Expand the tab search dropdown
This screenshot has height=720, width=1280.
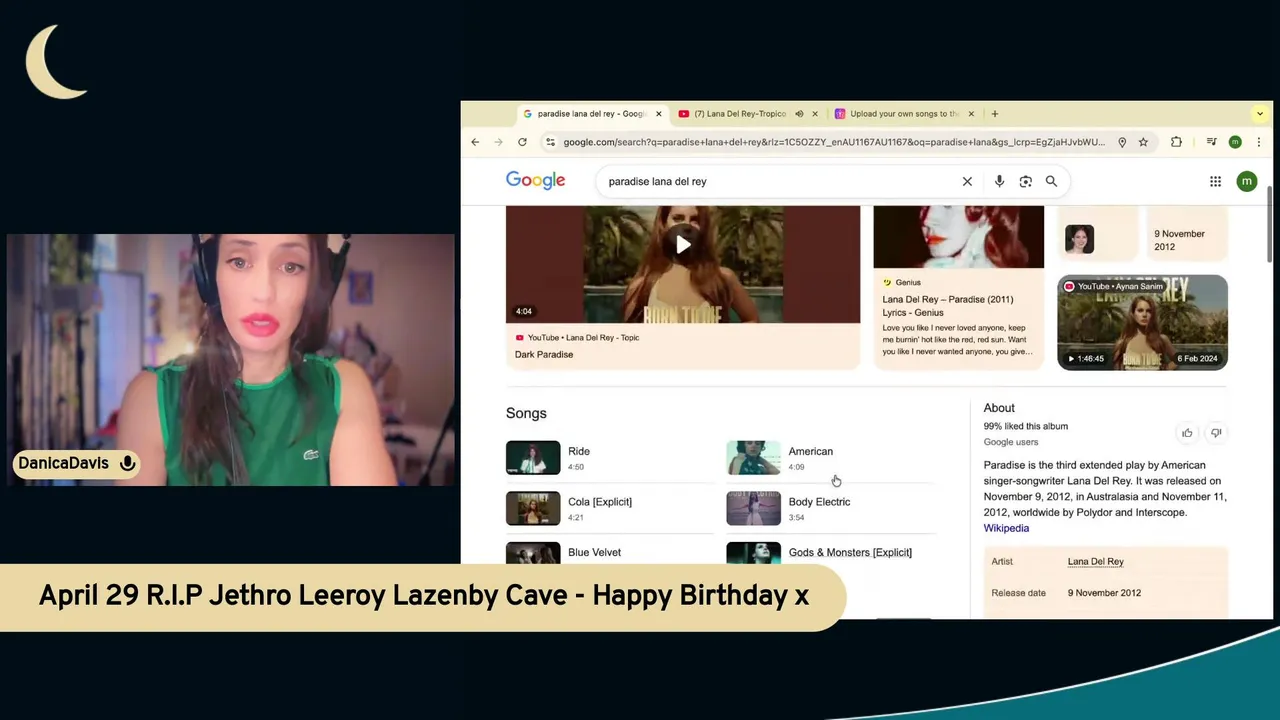tap(1261, 114)
